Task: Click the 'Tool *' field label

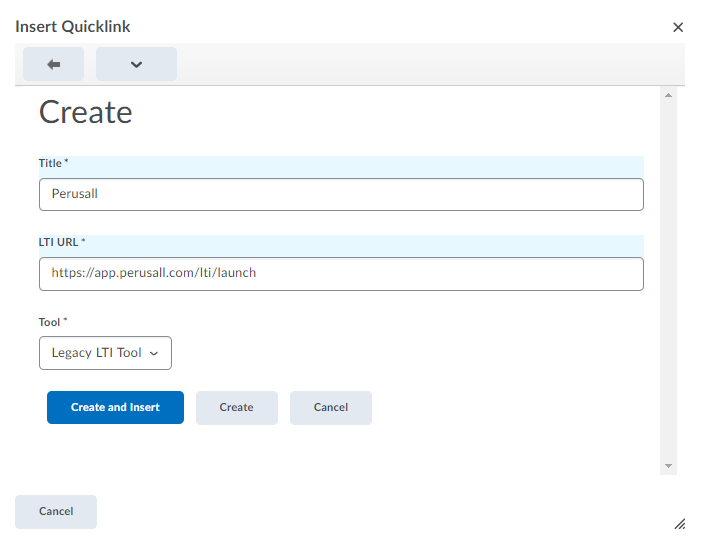Action: pos(53,322)
